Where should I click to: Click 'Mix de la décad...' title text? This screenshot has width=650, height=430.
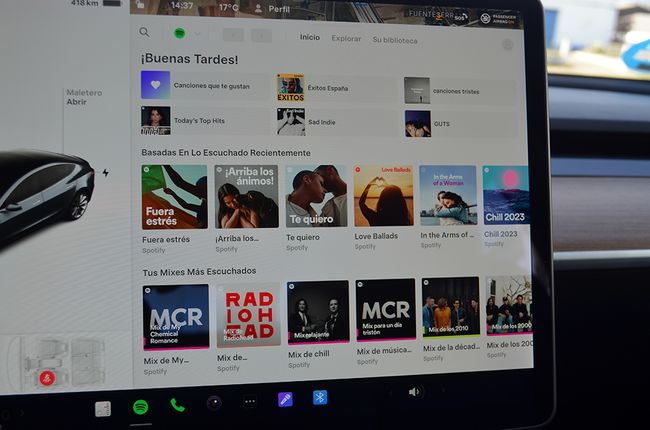click(x=451, y=347)
